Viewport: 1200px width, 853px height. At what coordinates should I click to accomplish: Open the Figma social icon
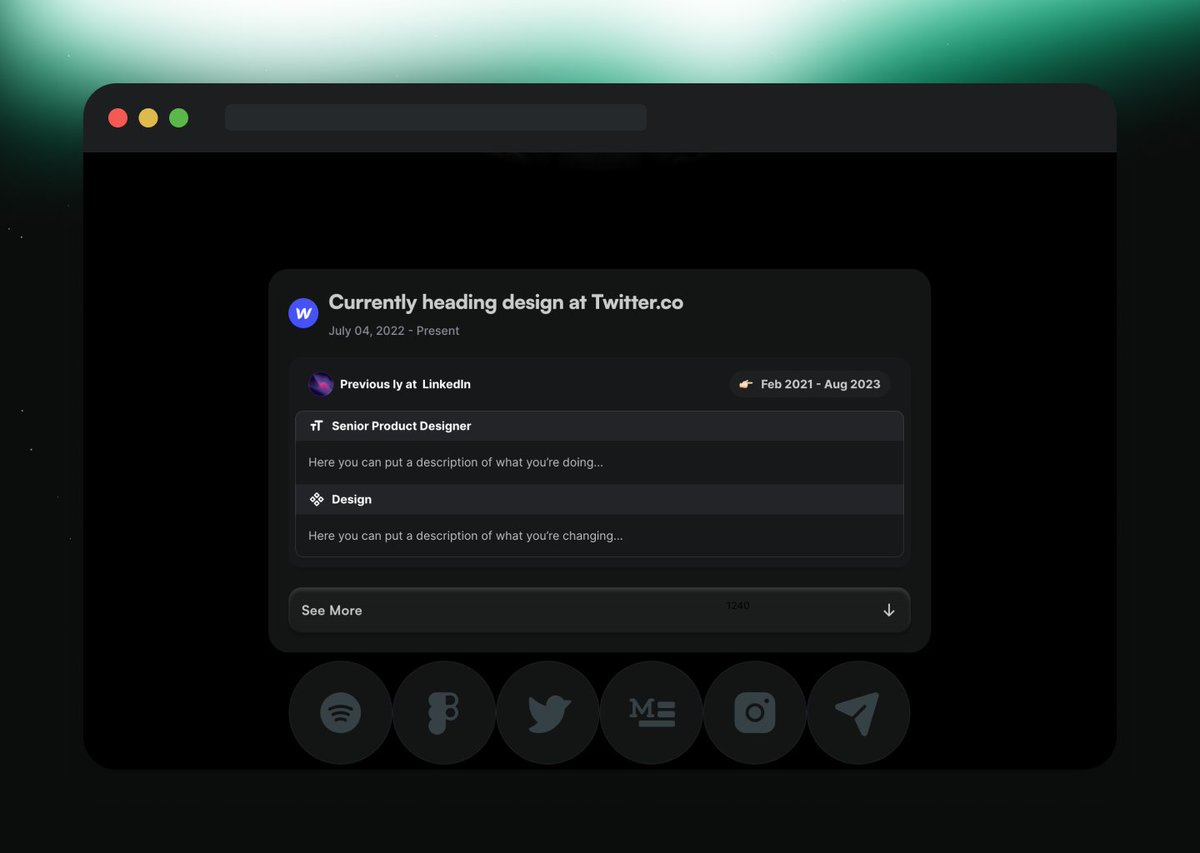click(x=444, y=713)
